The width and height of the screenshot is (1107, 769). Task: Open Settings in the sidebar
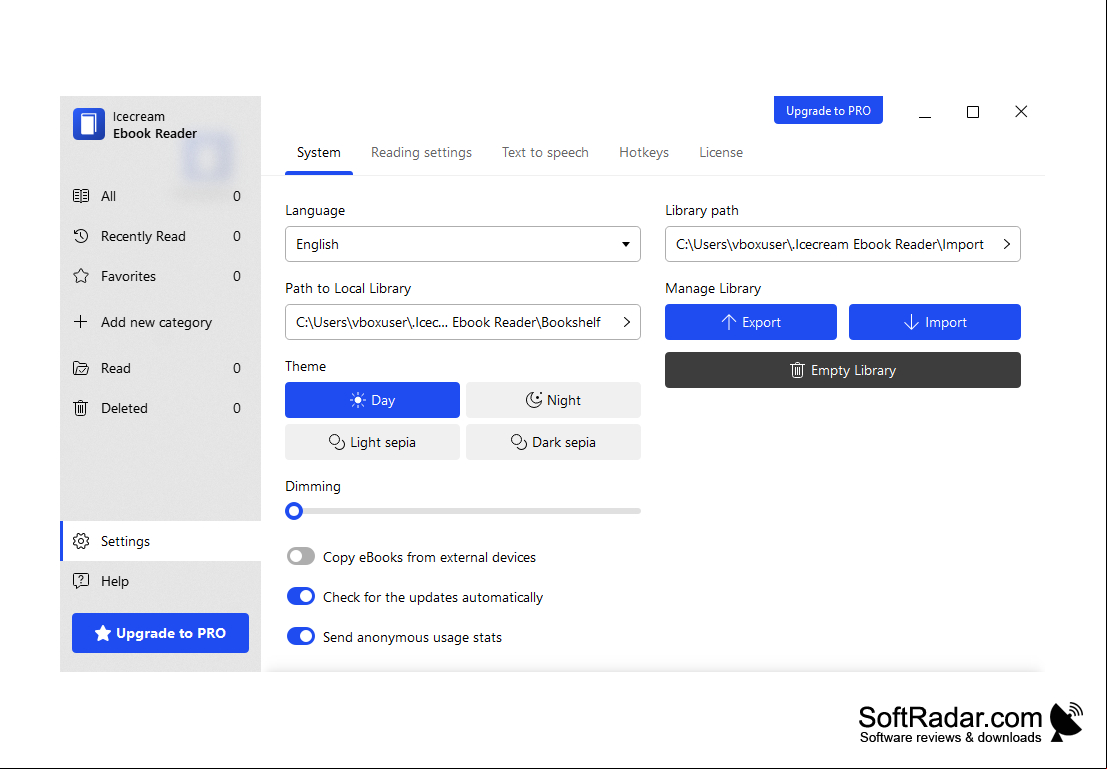click(x=160, y=541)
